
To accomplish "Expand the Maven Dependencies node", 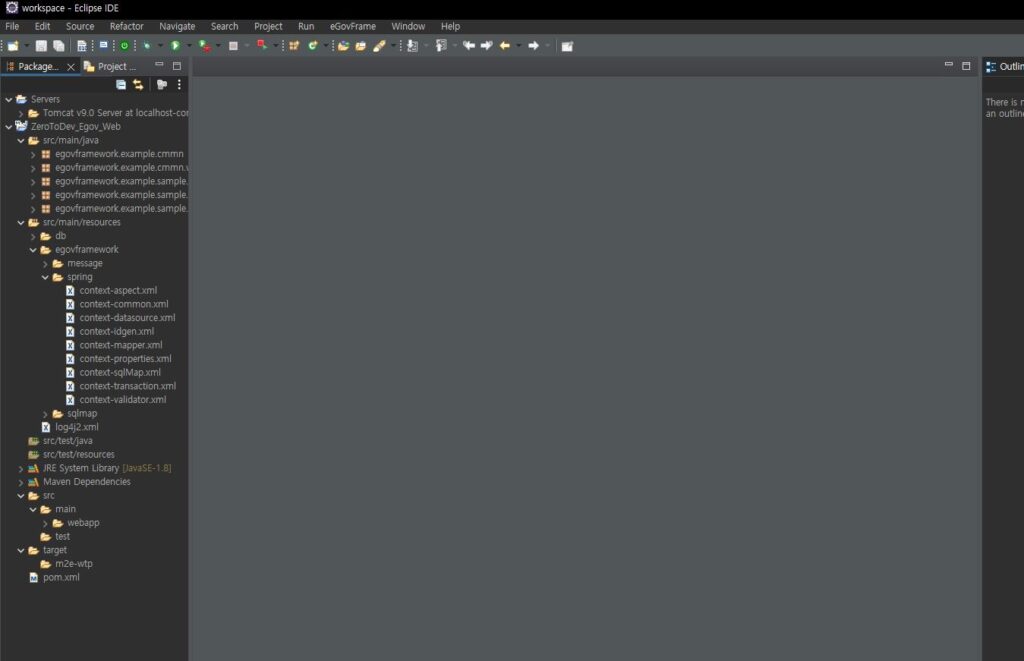I will pyautogui.click(x=21, y=482).
